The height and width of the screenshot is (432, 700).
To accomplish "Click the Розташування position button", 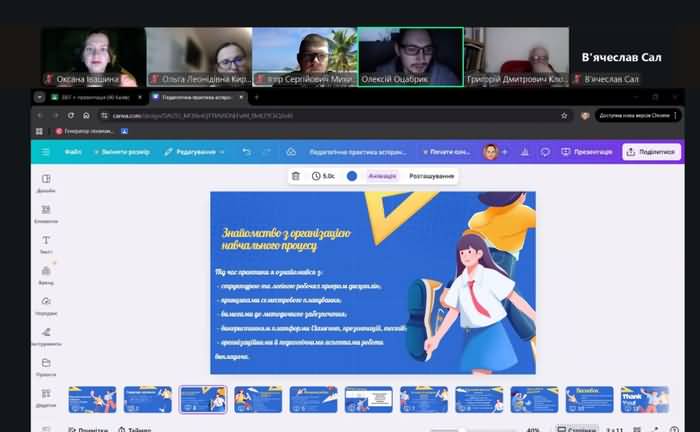I will 431,176.
